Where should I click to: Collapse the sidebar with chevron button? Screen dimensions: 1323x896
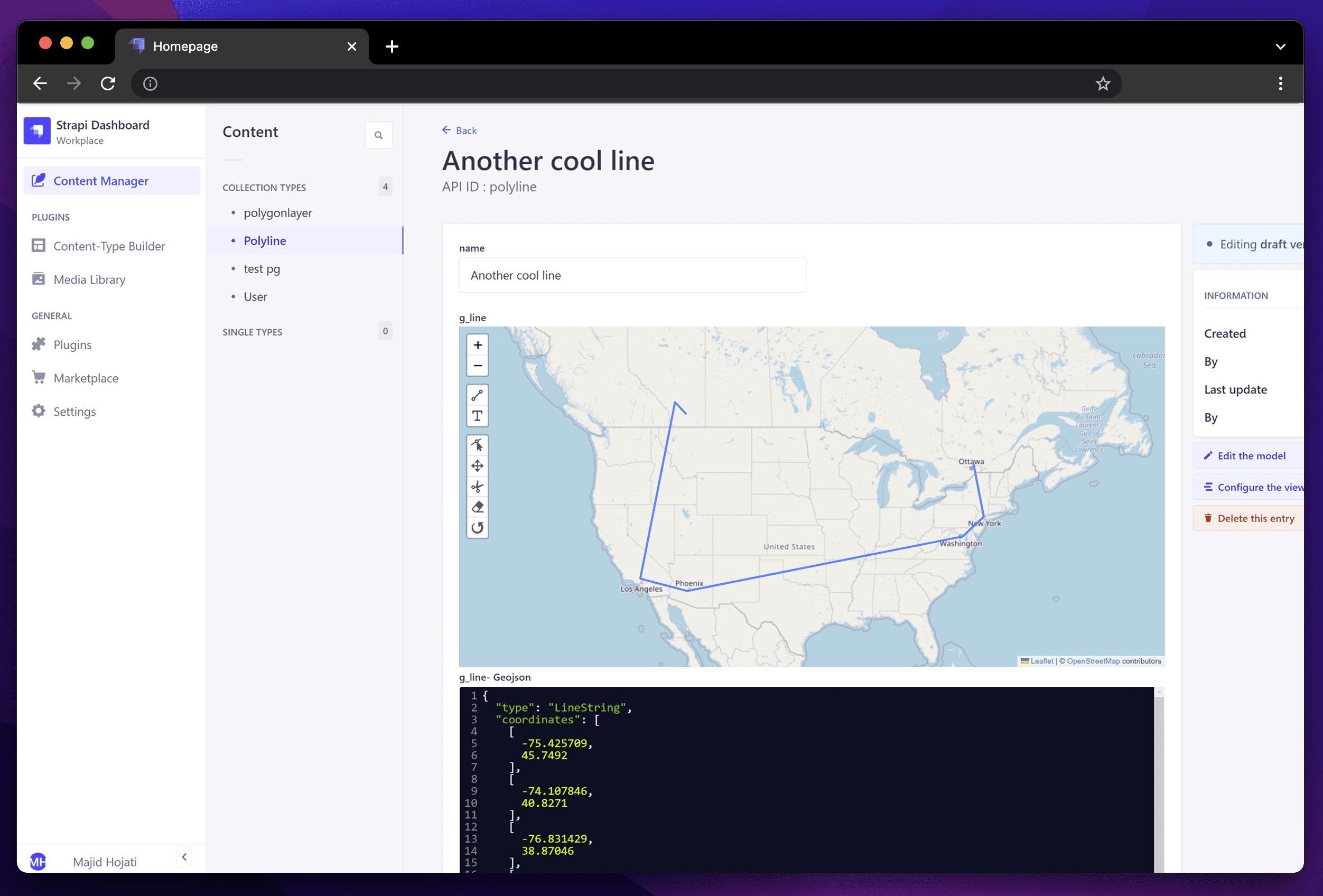pos(184,857)
